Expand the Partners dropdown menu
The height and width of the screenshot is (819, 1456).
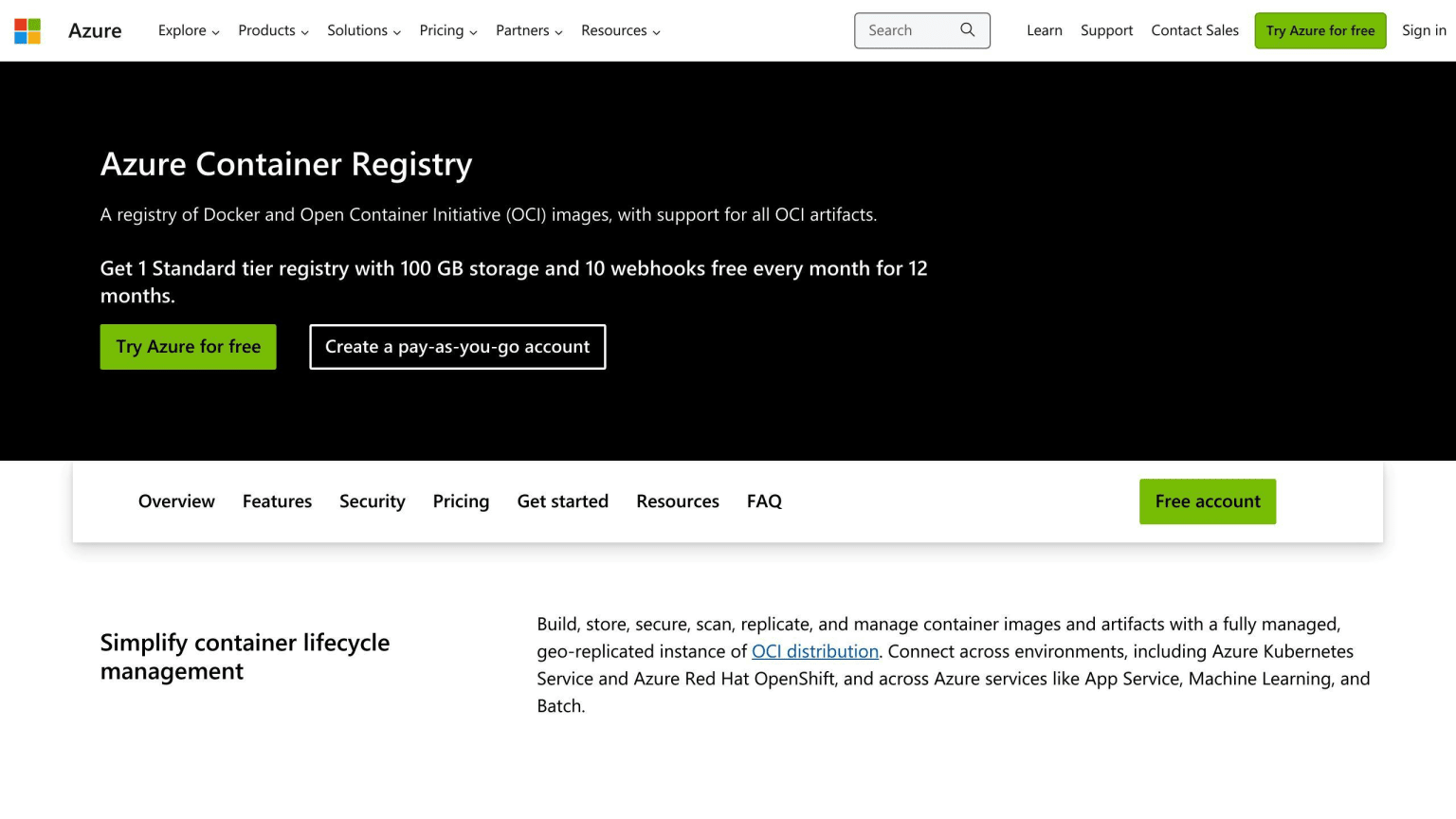click(529, 30)
